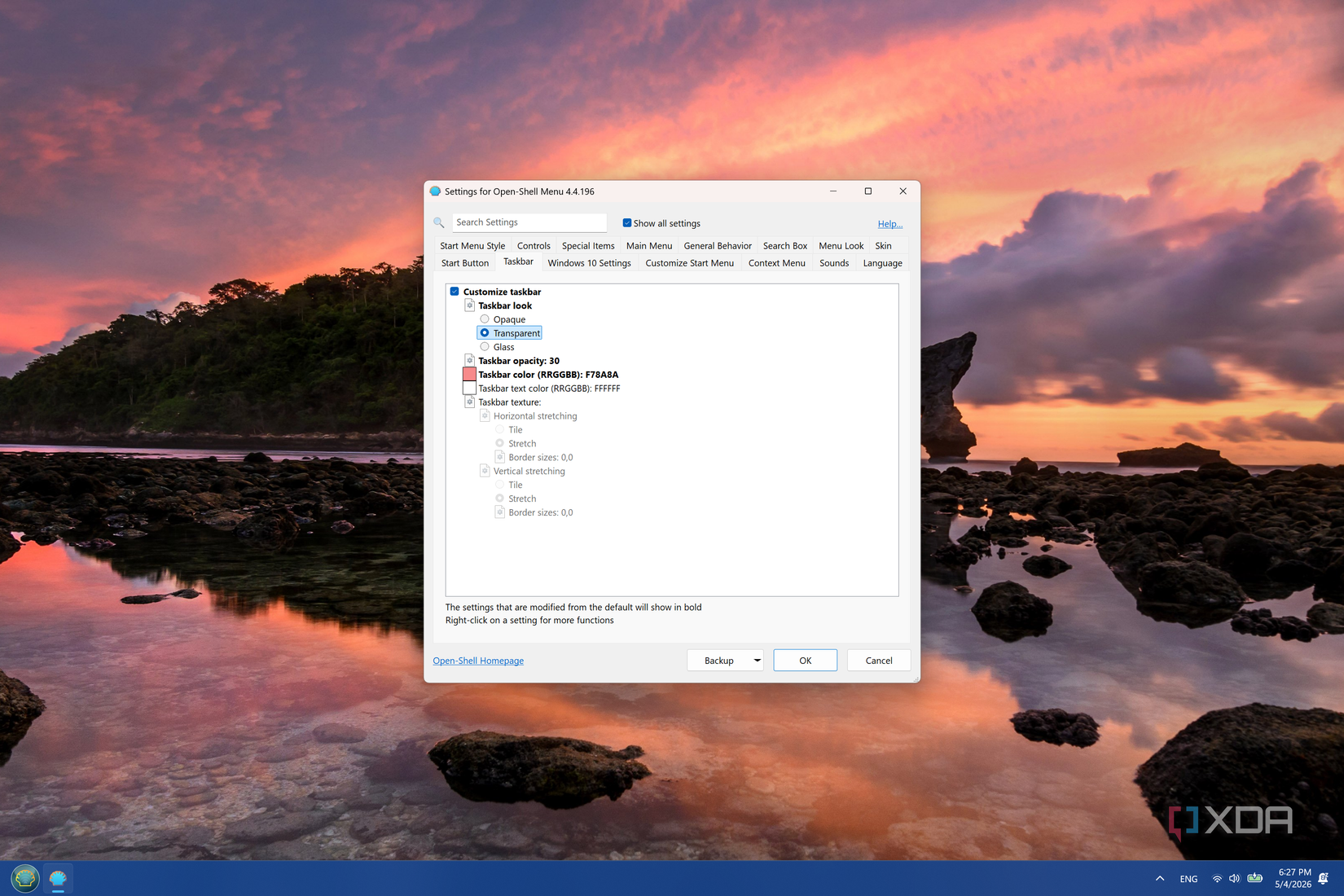Click the Cancel button
The width and height of the screenshot is (1344, 896).
879,661
